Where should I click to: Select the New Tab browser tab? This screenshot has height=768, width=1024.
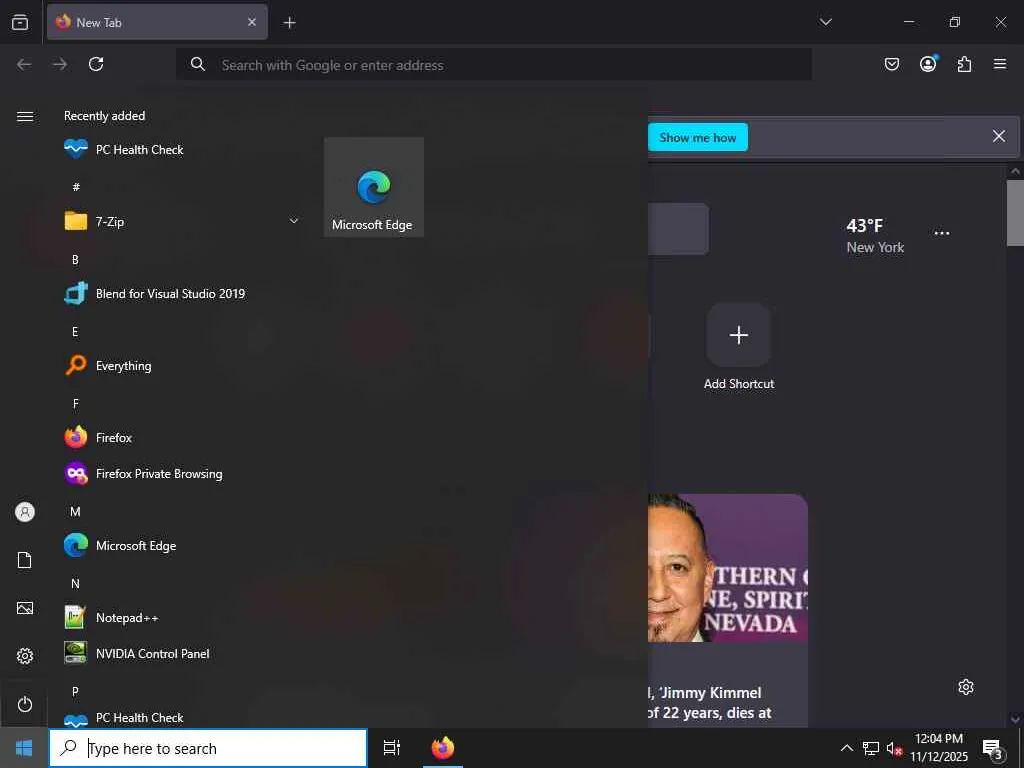(x=157, y=22)
